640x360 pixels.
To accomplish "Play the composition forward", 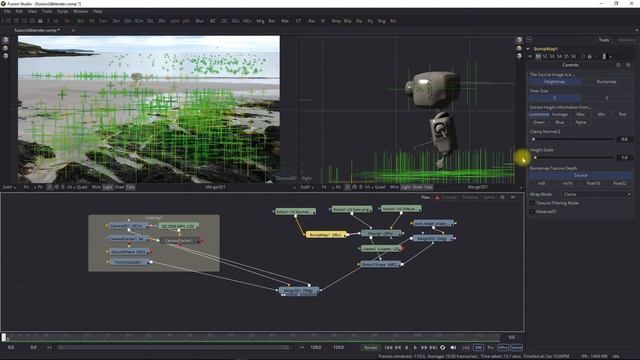I will [x=415, y=347].
